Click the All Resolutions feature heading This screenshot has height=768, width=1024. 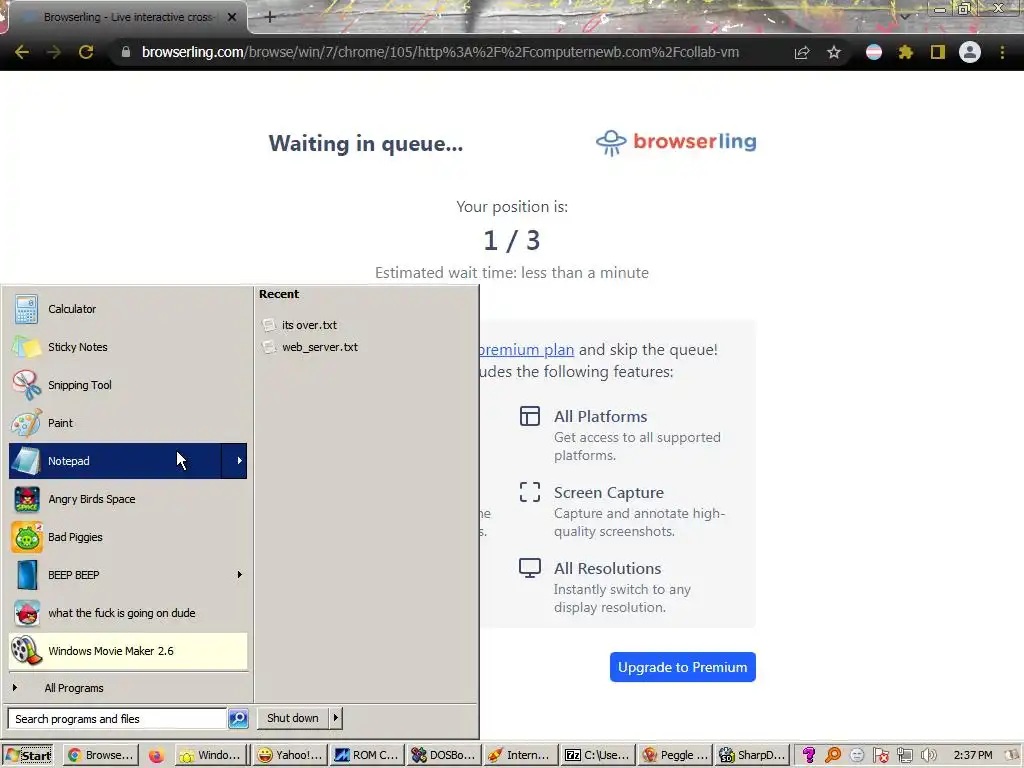607,568
